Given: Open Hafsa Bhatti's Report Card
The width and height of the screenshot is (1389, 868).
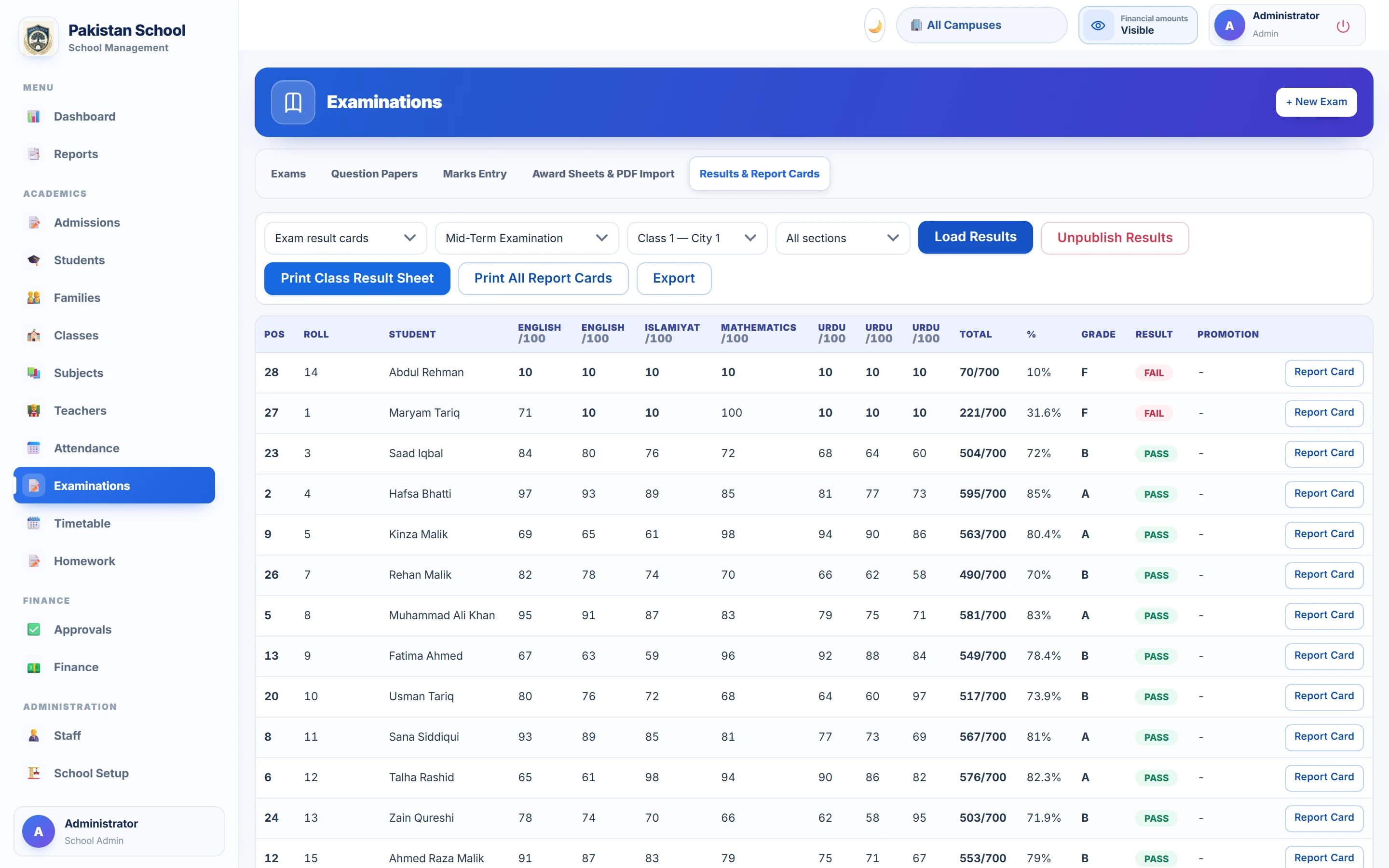Looking at the screenshot, I should click(x=1323, y=494).
